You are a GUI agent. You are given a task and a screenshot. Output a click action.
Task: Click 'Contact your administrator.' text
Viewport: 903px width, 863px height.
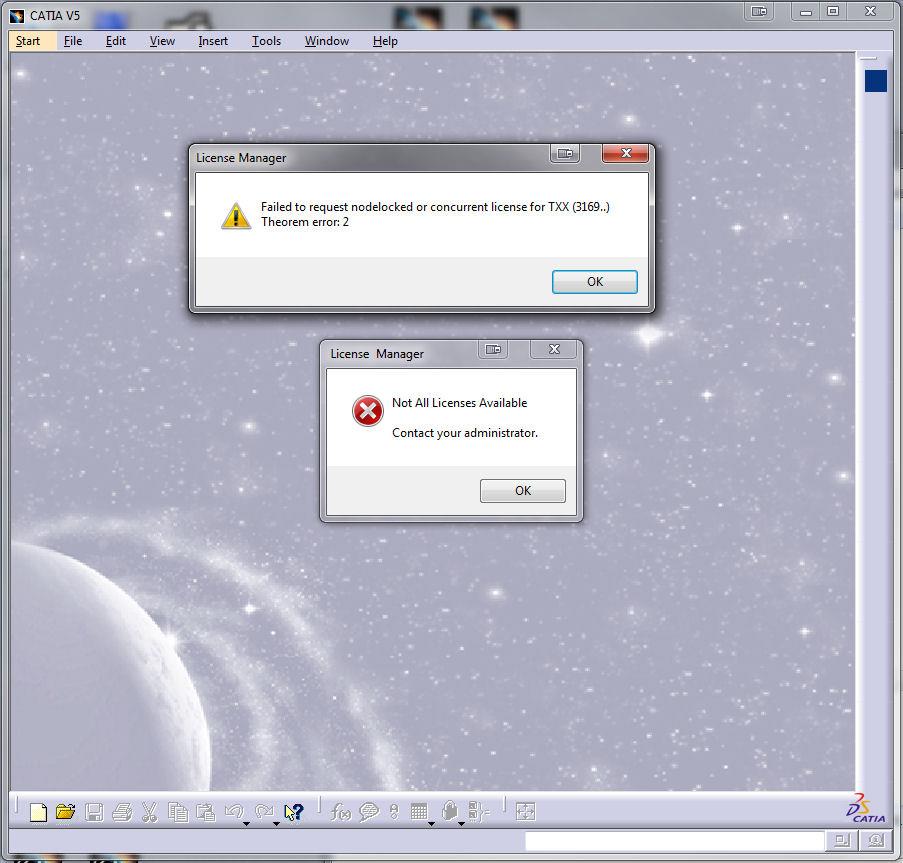pos(465,433)
